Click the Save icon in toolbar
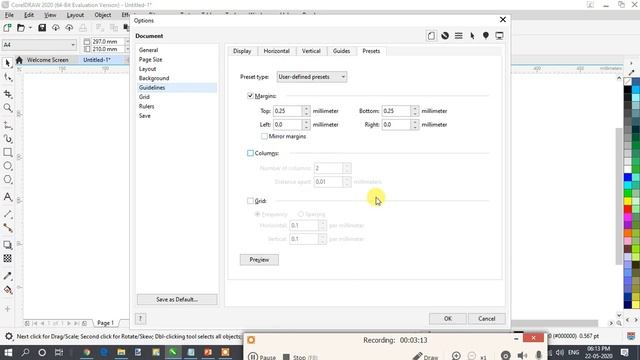This screenshot has width=640, height=360. pos(42,28)
